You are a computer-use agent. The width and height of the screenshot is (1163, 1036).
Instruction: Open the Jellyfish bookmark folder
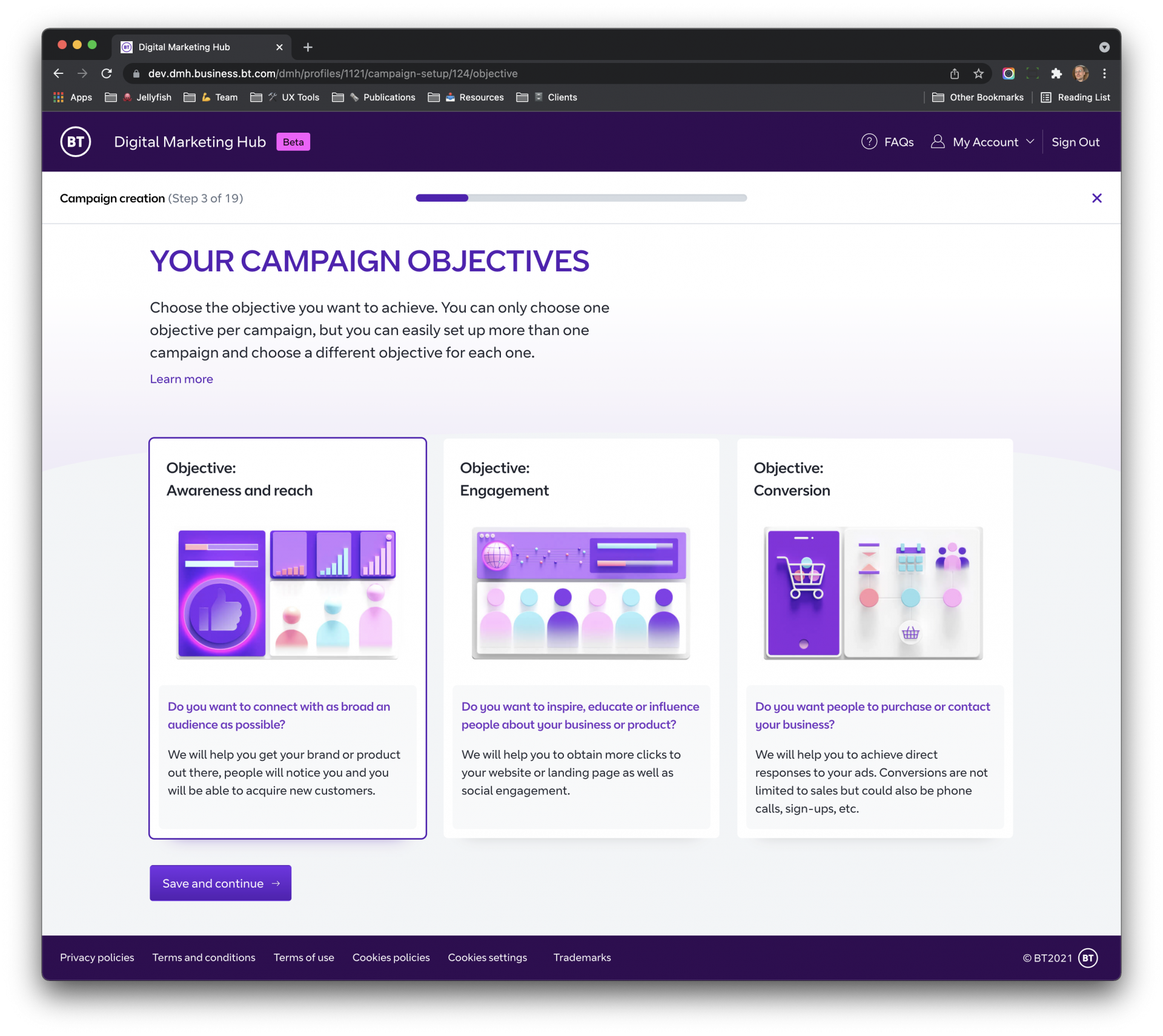click(x=138, y=98)
